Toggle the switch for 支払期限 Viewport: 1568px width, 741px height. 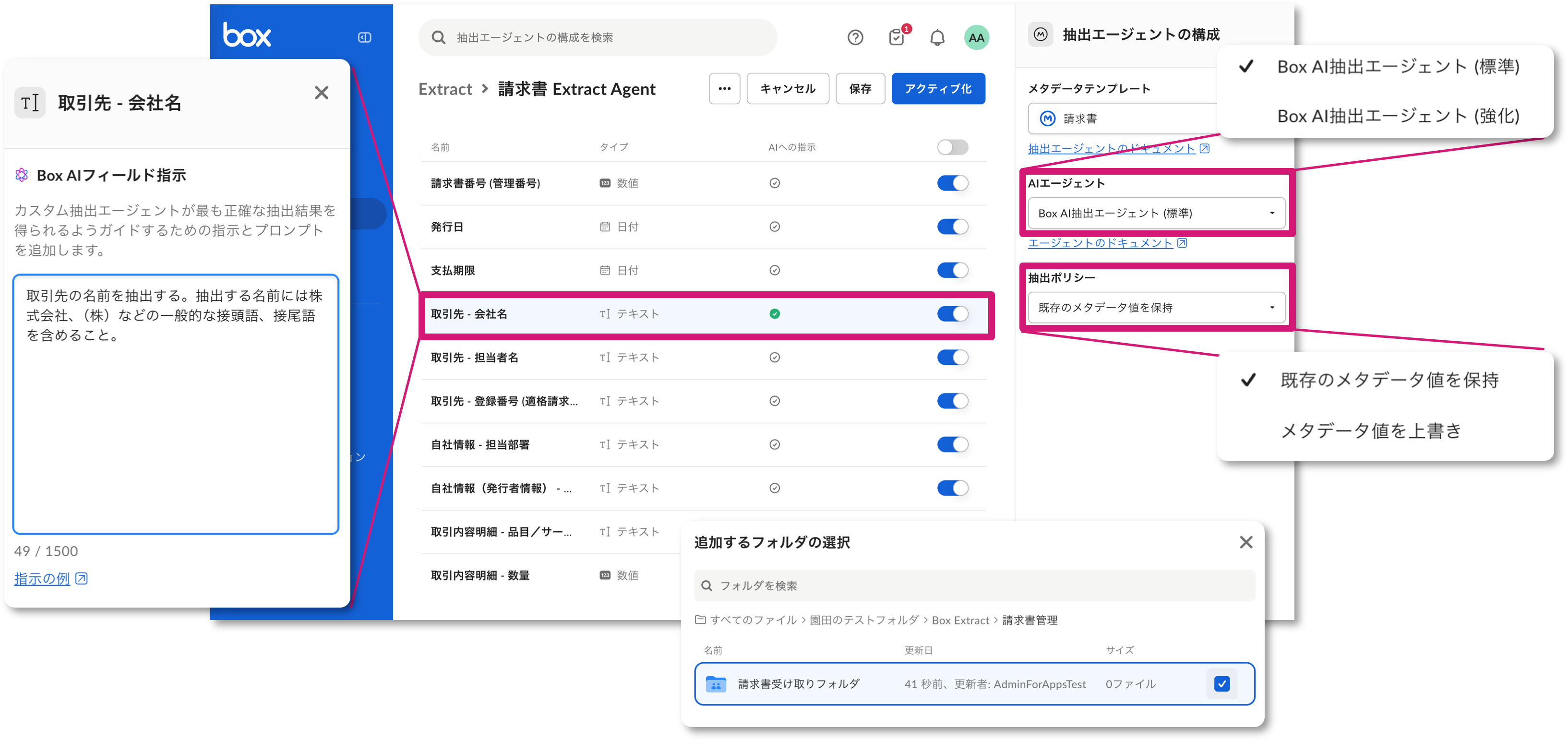point(953,270)
